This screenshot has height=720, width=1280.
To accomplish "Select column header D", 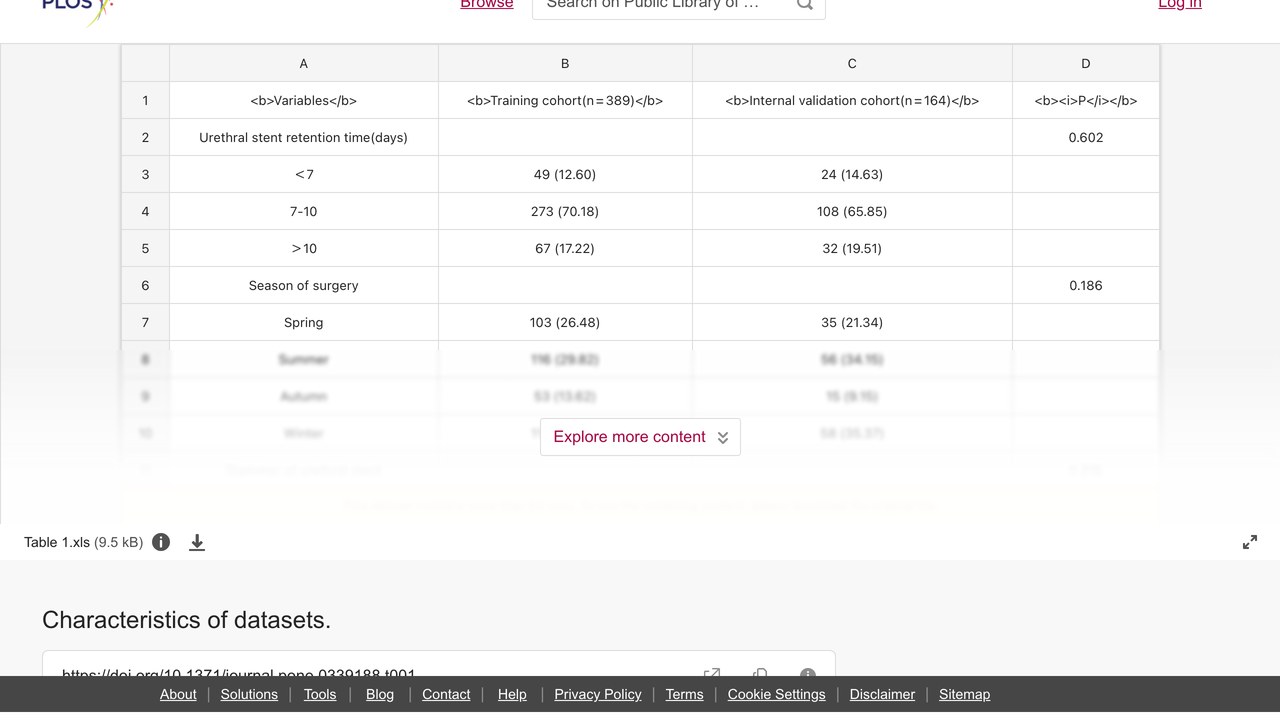I will point(1086,63).
